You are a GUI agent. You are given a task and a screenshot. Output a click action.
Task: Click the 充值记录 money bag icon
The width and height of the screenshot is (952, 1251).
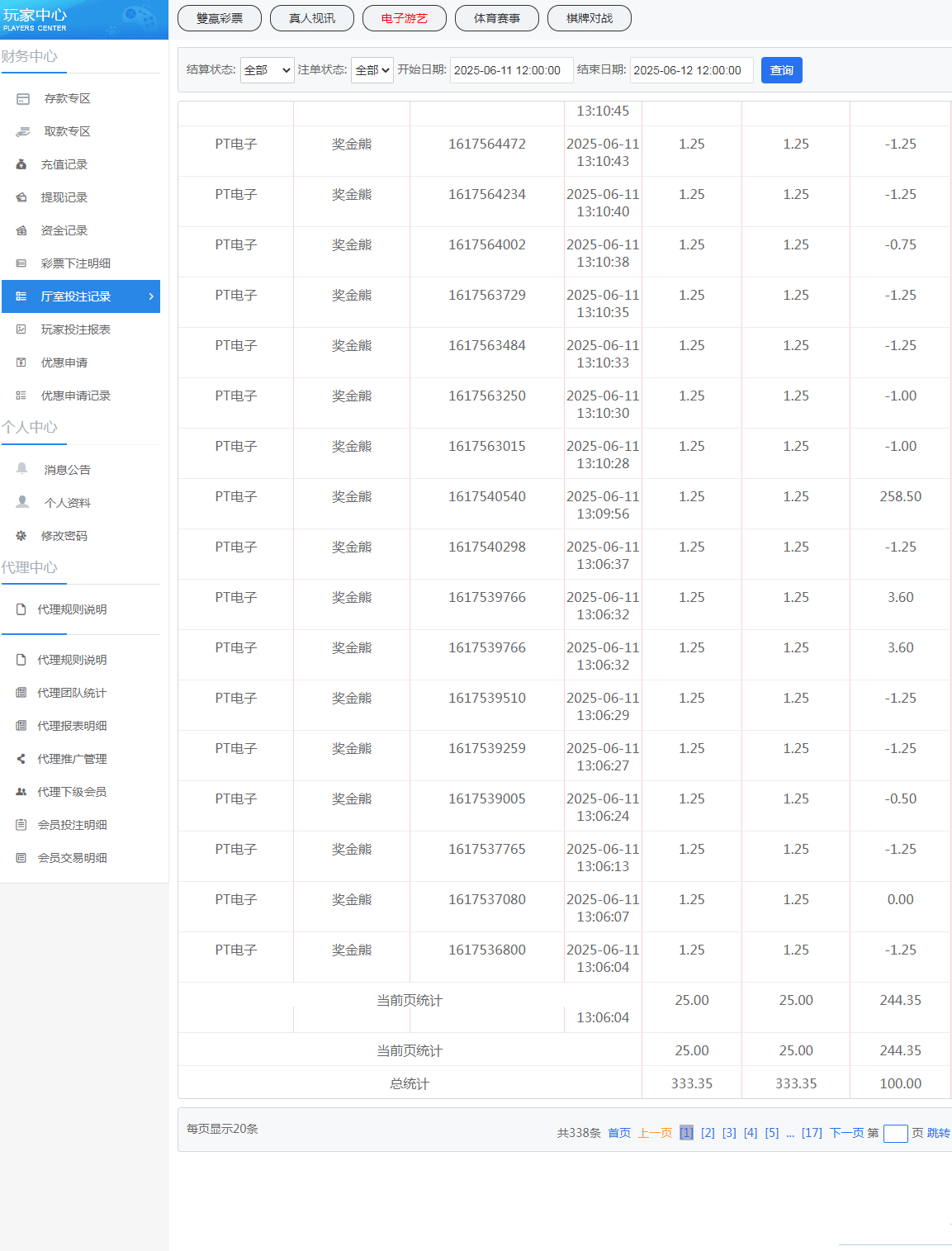(x=21, y=165)
